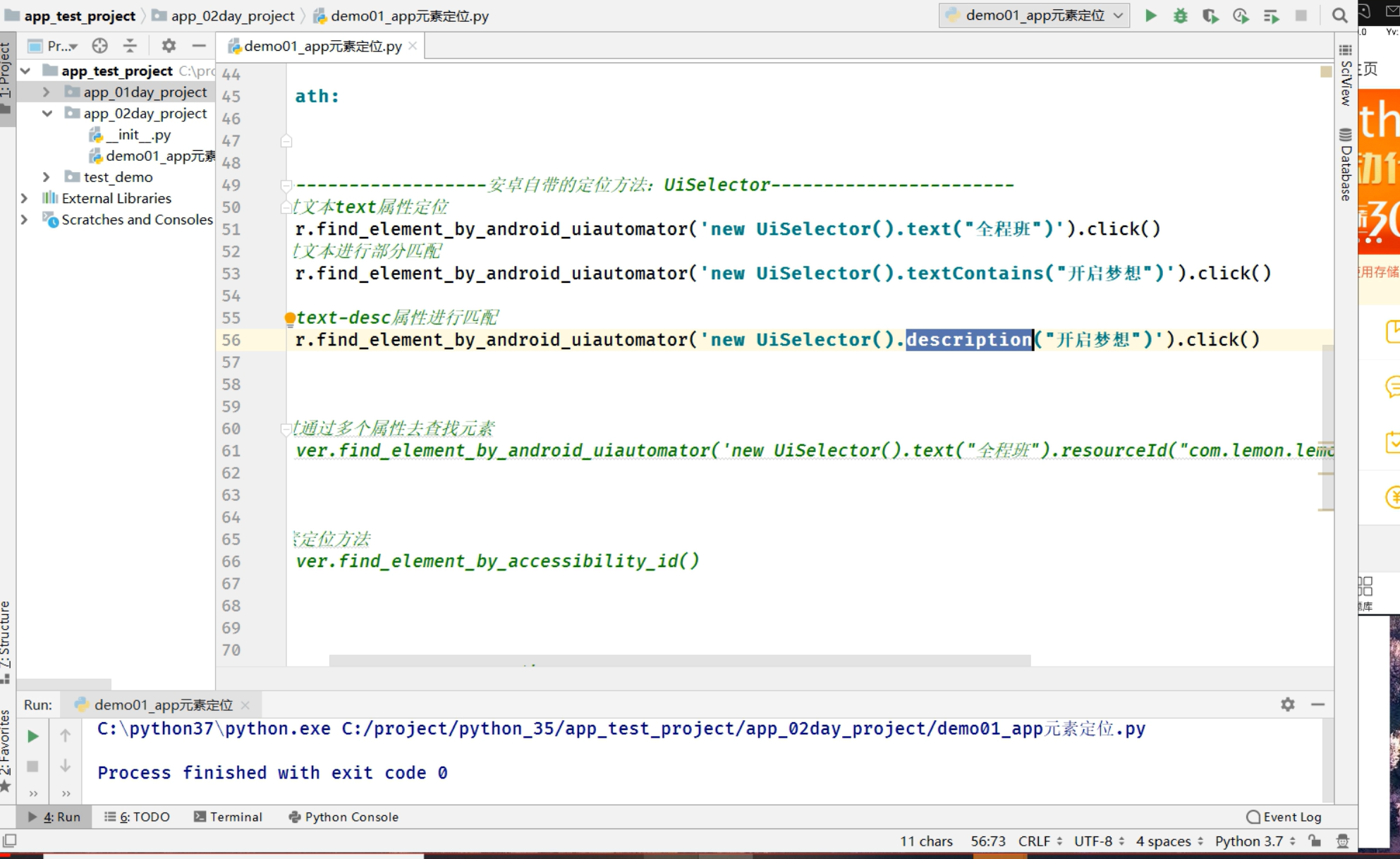Image resolution: width=1400 pixels, height=859 pixels.
Task: Toggle the Project tool window side tab
Action: tap(6, 71)
